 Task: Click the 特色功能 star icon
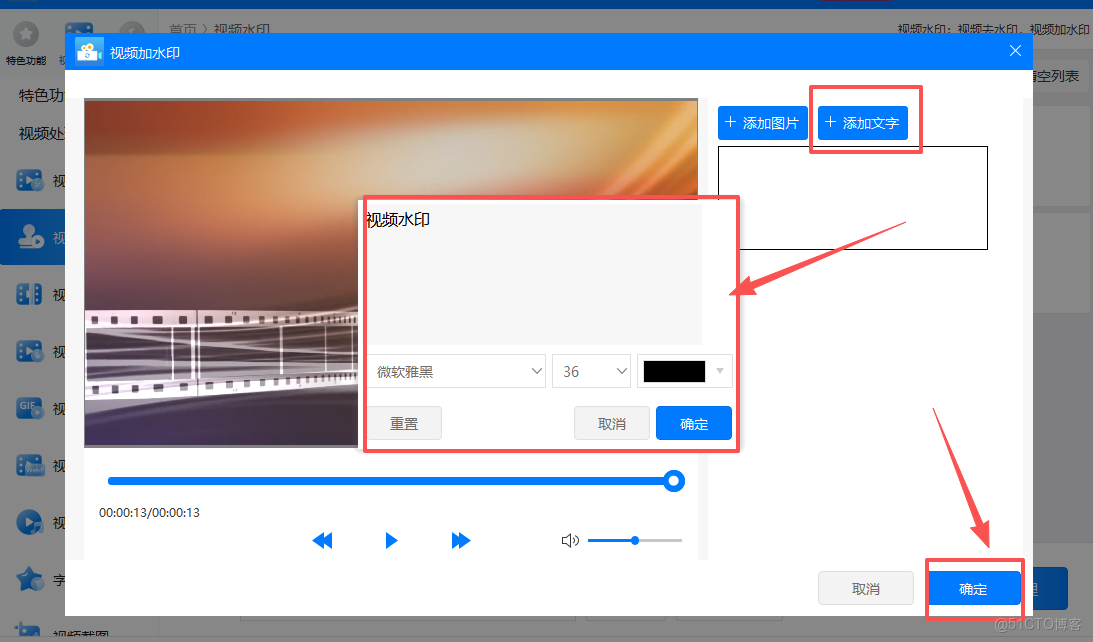[x=26, y=33]
